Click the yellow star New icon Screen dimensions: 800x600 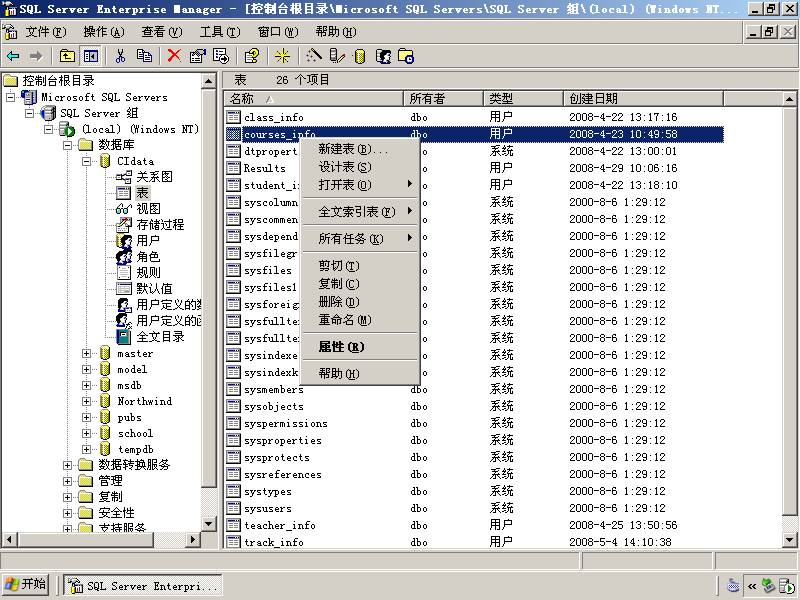(282, 56)
